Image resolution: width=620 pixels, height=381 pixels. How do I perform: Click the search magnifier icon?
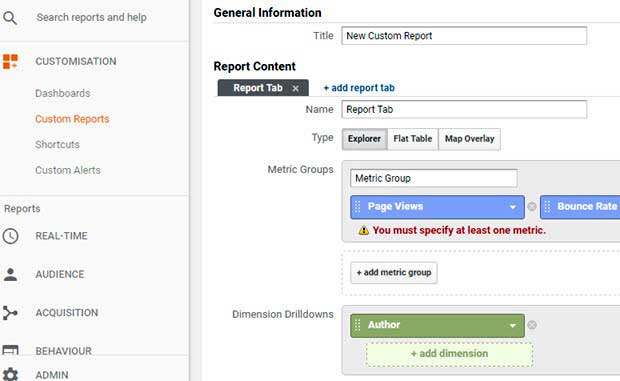pos(10,18)
